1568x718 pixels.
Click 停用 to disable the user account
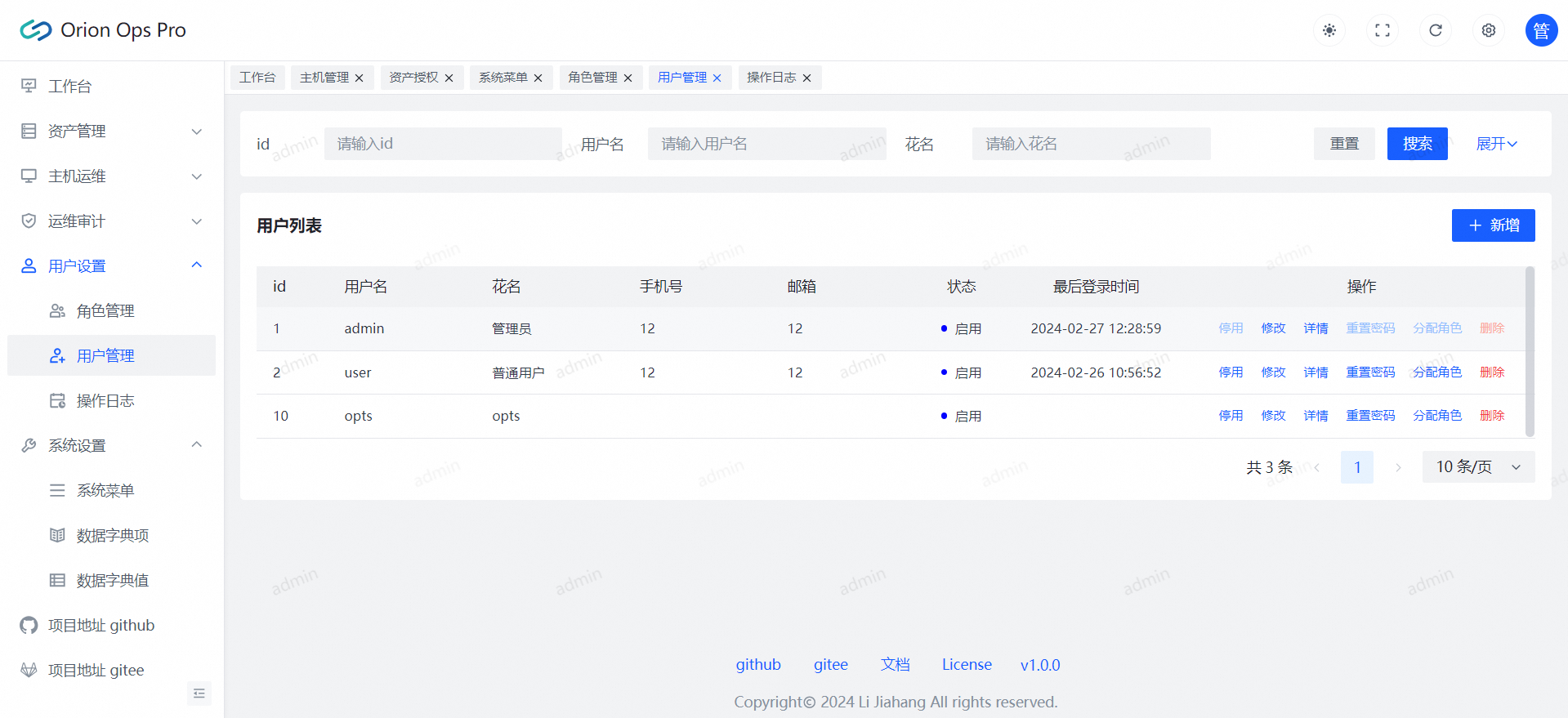pos(1231,372)
